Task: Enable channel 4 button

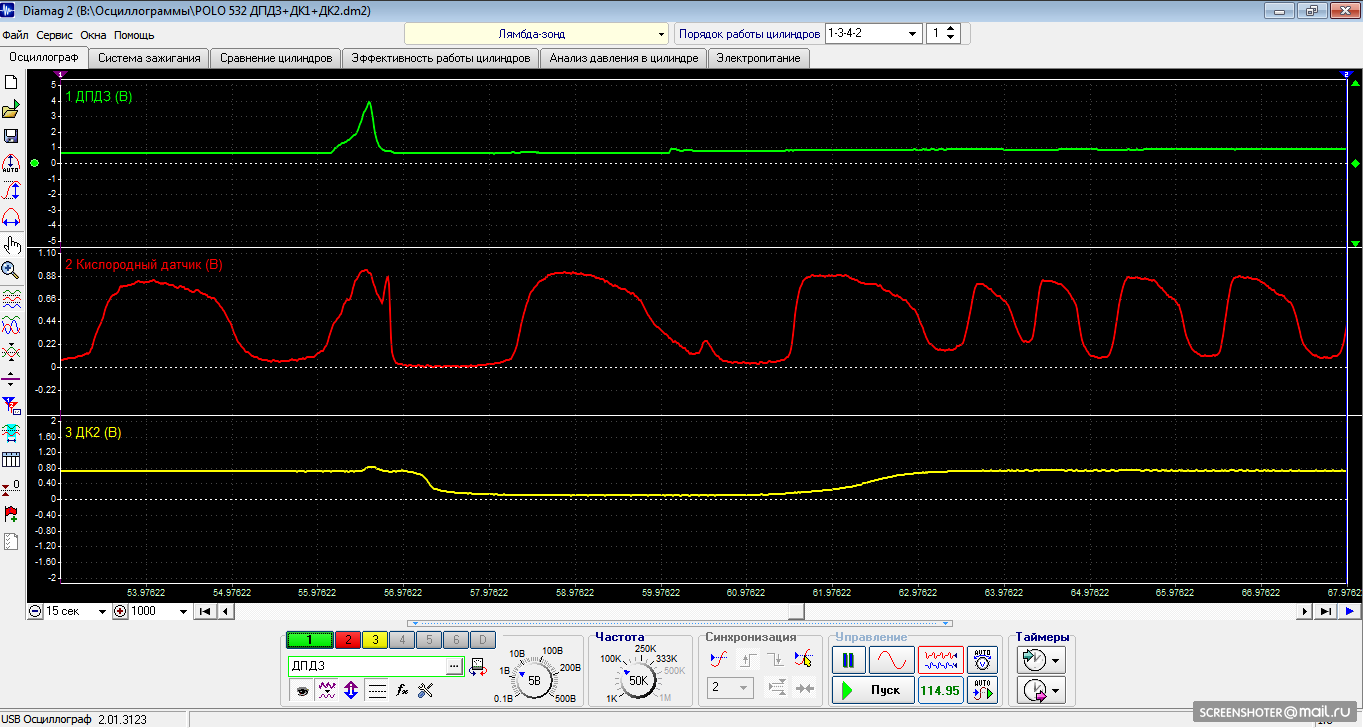Action: 401,640
